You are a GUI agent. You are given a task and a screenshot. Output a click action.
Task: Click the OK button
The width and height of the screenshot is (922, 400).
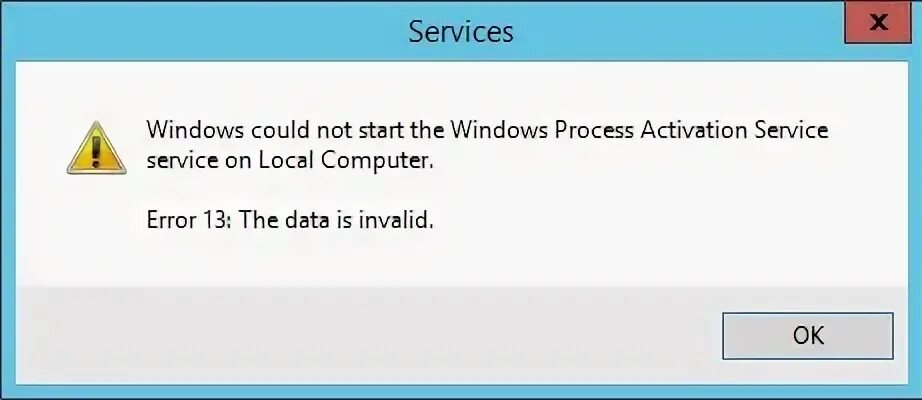807,335
